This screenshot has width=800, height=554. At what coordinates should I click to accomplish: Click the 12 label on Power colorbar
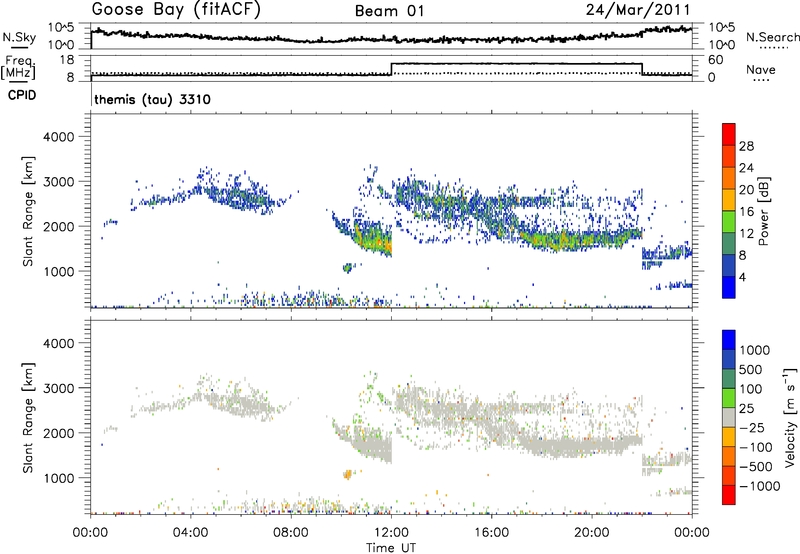tap(746, 234)
